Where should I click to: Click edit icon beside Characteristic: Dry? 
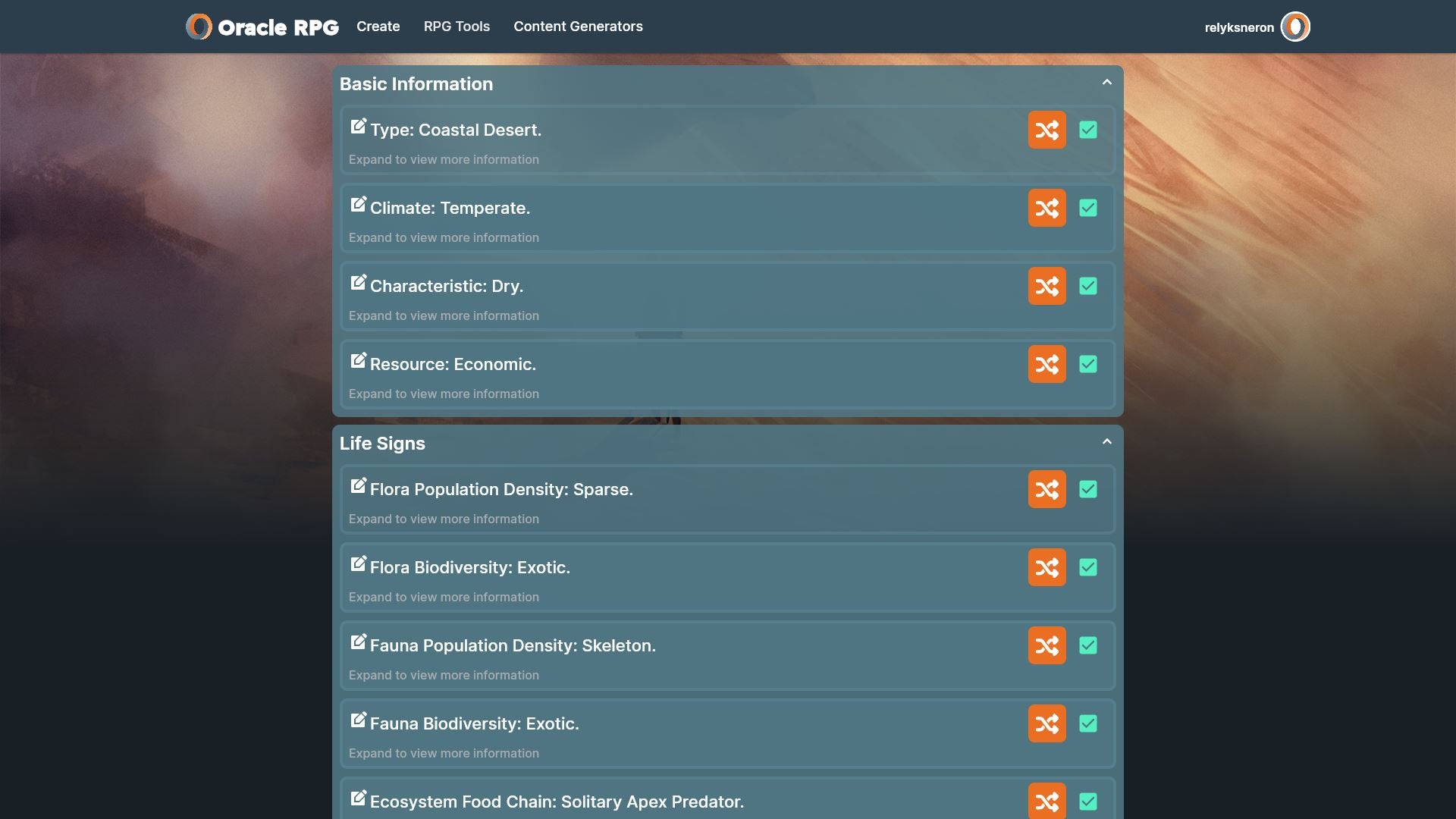point(358,283)
